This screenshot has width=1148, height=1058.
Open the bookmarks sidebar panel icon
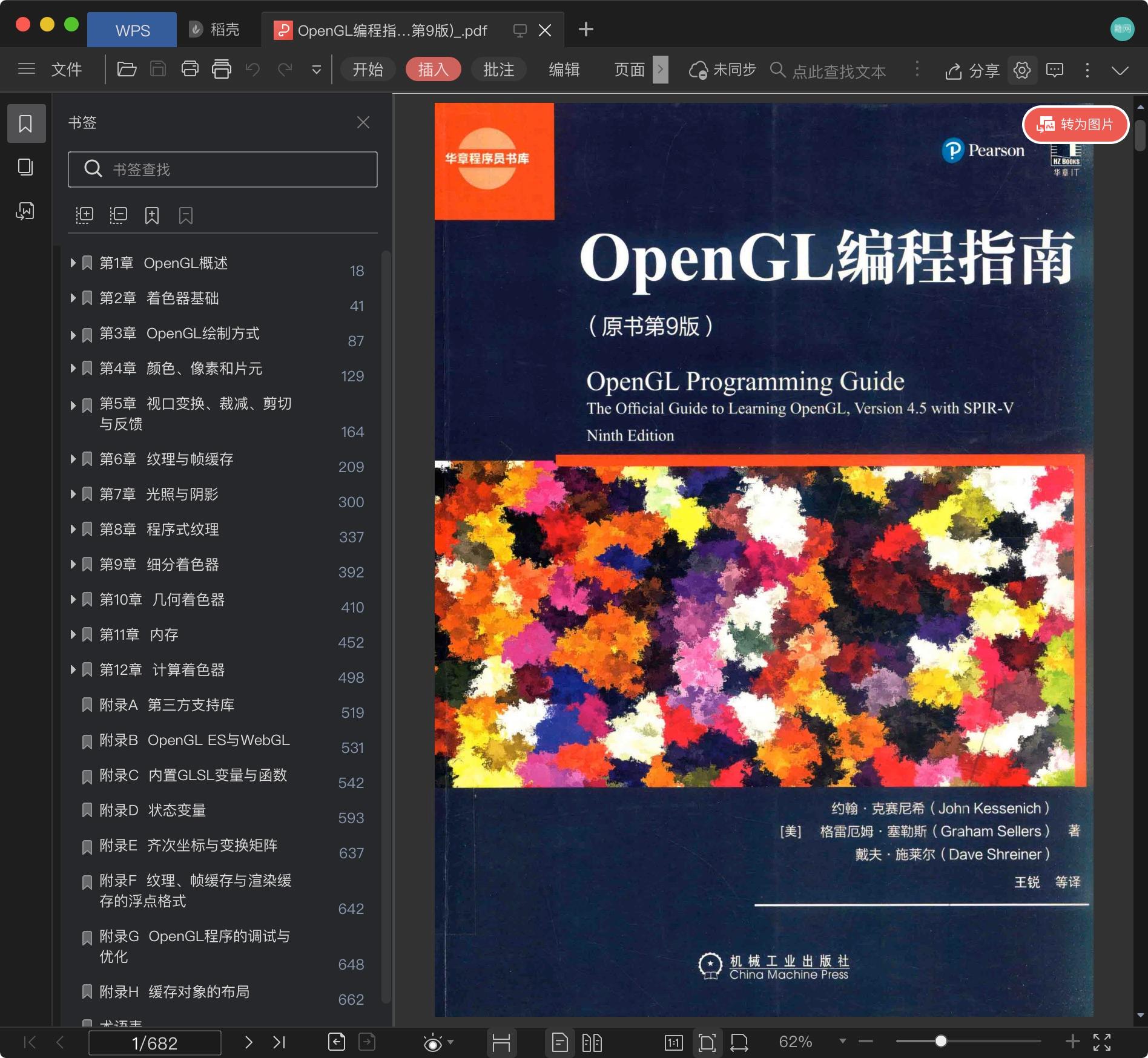(x=26, y=123)
